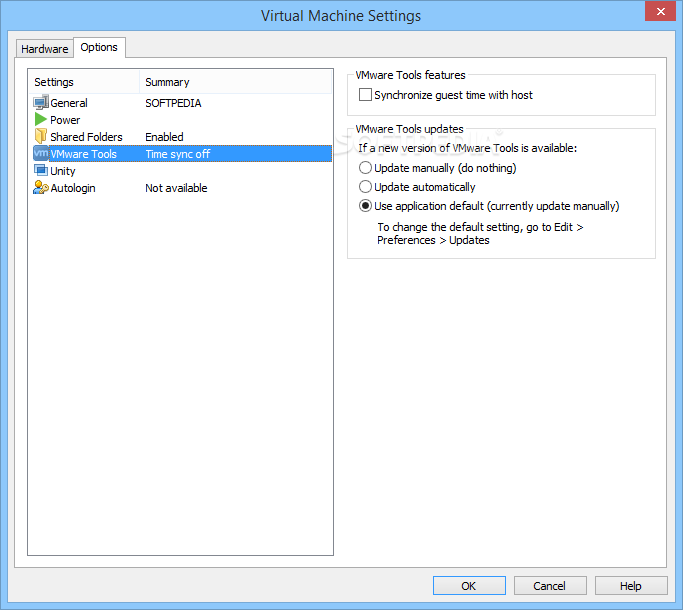683x610 pixels.
Task: Select the Unity settings row
Action: click(180, 171)
